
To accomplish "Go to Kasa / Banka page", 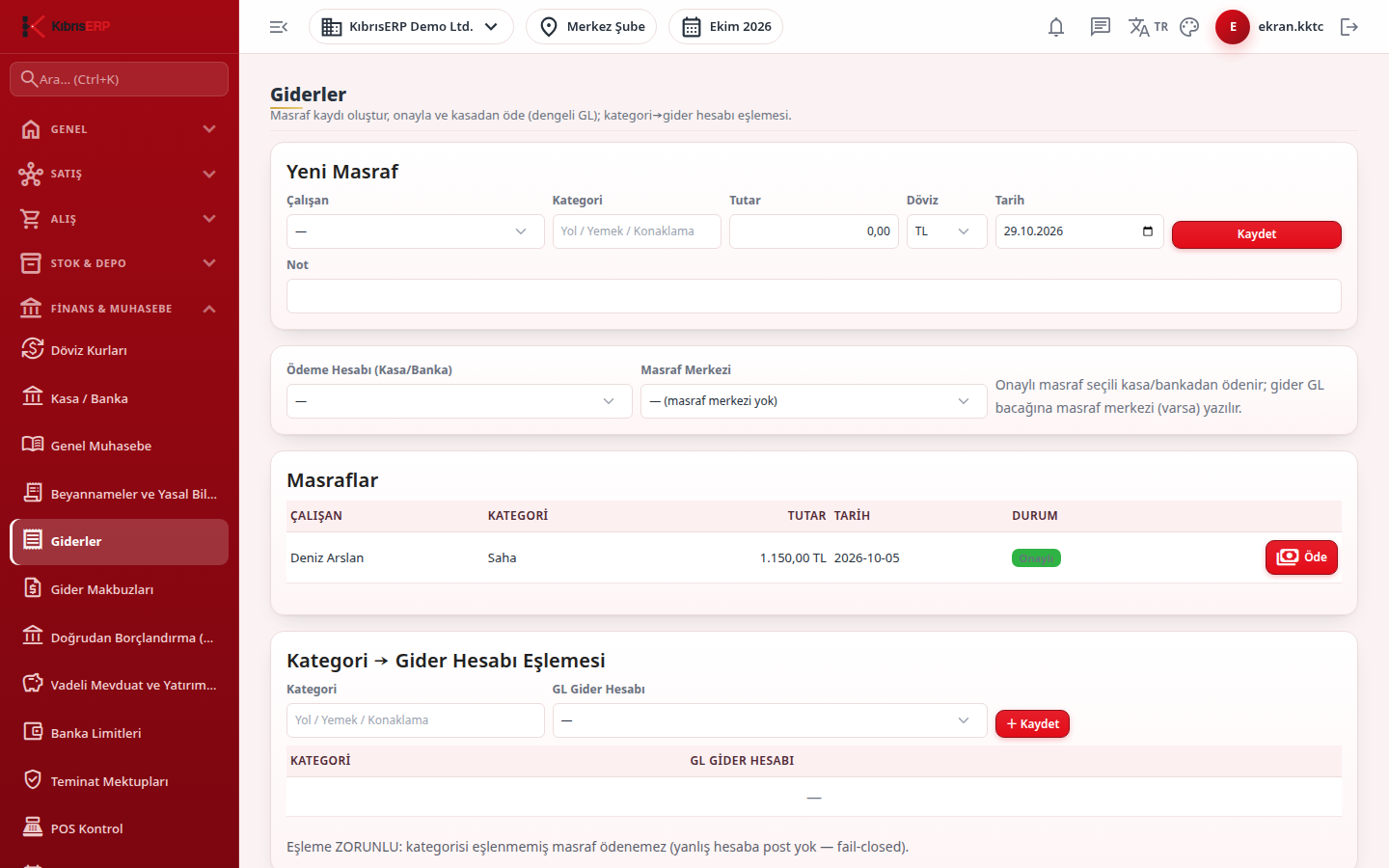I will [120, 398].
